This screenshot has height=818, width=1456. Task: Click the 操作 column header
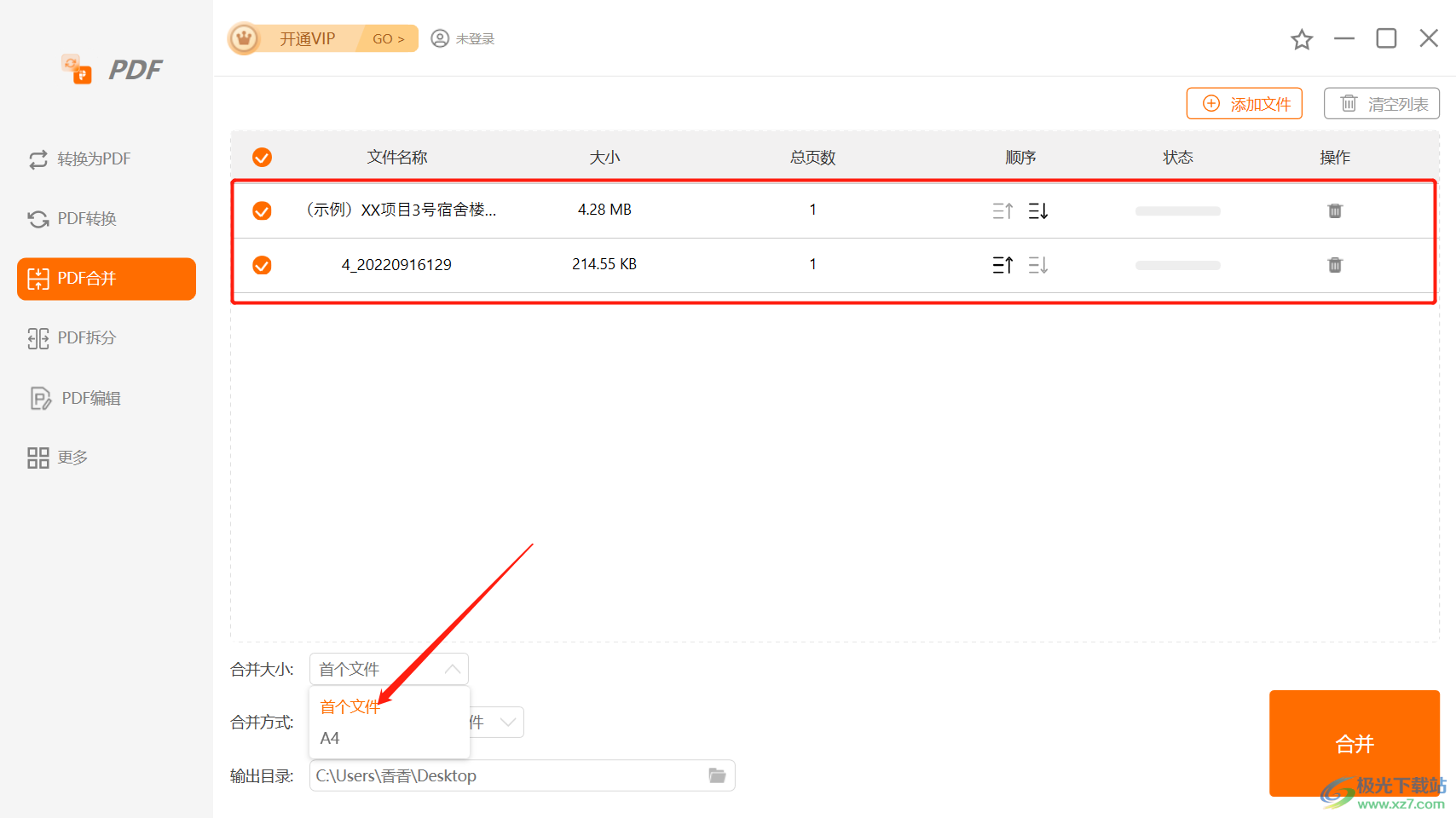1335,158
